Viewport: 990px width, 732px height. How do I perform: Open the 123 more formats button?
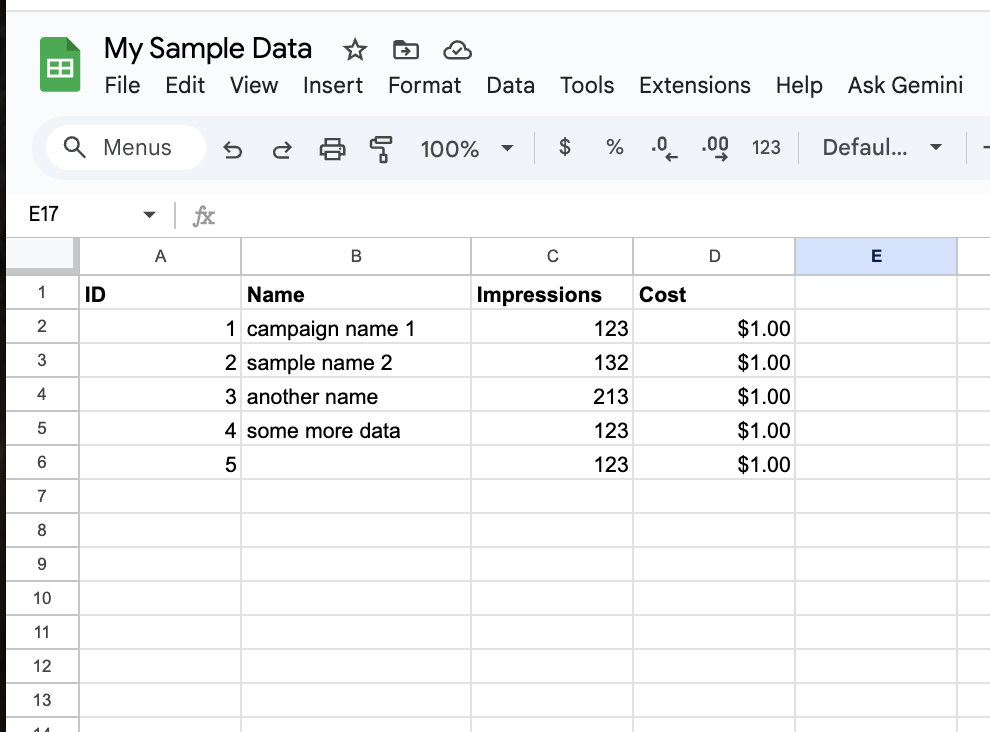(x=766, y=148)
